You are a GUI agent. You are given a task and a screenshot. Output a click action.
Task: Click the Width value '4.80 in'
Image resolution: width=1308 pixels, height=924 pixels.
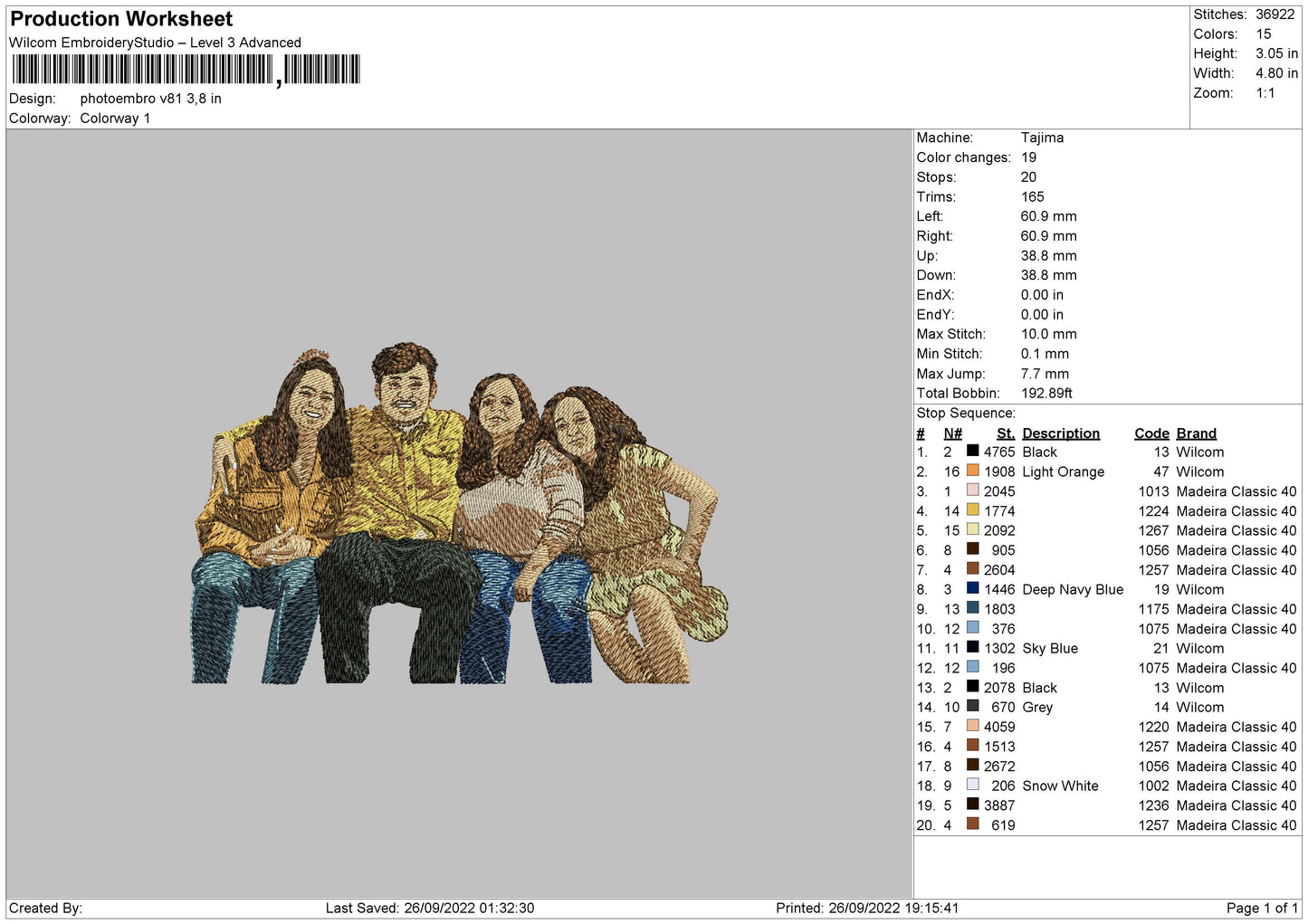click(x=1276, y=73)
